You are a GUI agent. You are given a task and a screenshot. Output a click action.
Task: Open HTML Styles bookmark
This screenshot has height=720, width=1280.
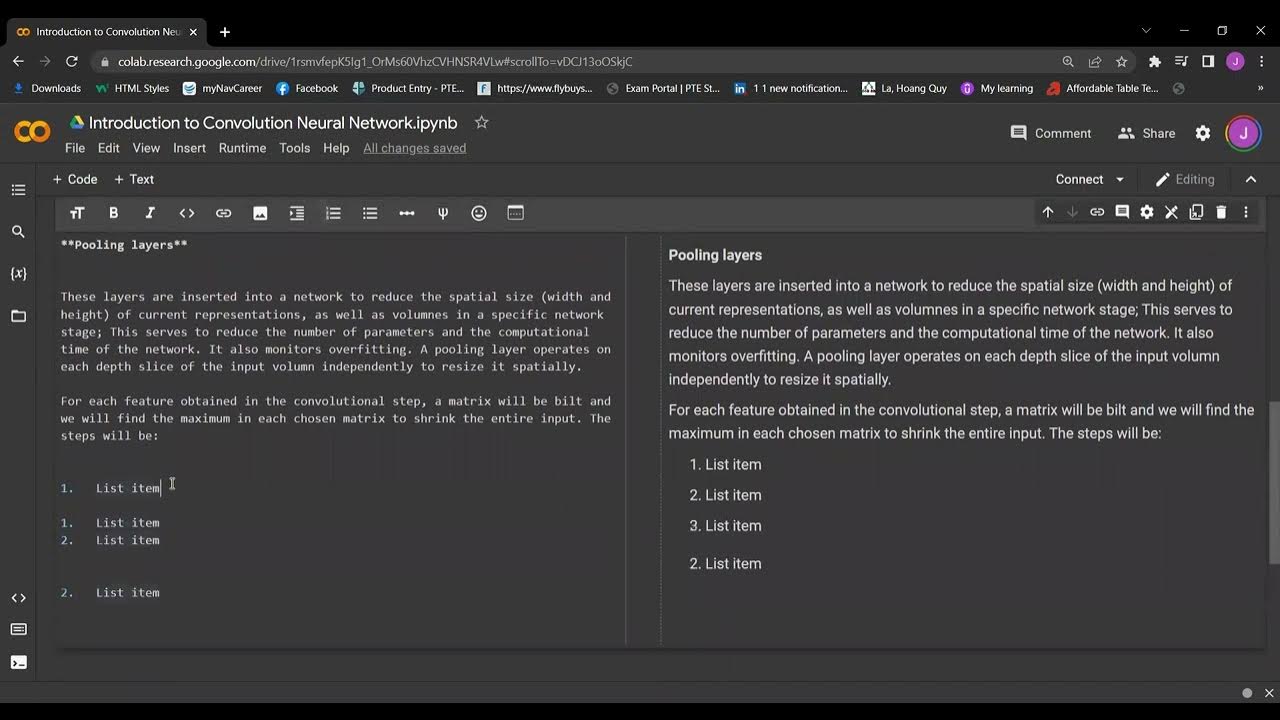tap(132, 88)
